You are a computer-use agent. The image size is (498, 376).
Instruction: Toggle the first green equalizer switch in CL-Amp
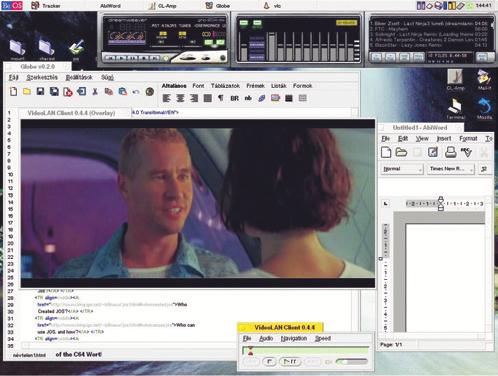point(244,23)
